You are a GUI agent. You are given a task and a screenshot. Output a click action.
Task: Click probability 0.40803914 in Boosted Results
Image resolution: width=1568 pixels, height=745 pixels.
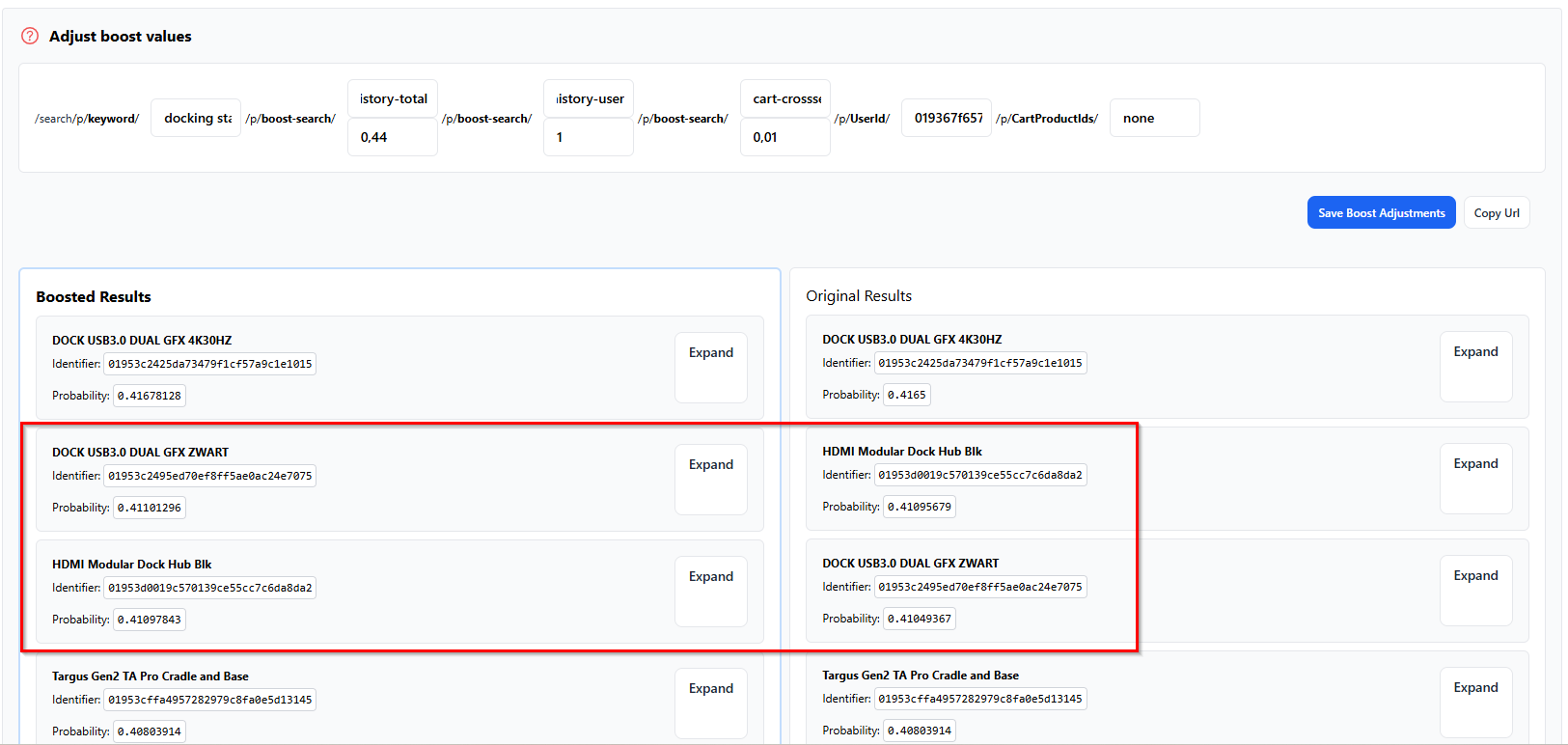point(150,731)
